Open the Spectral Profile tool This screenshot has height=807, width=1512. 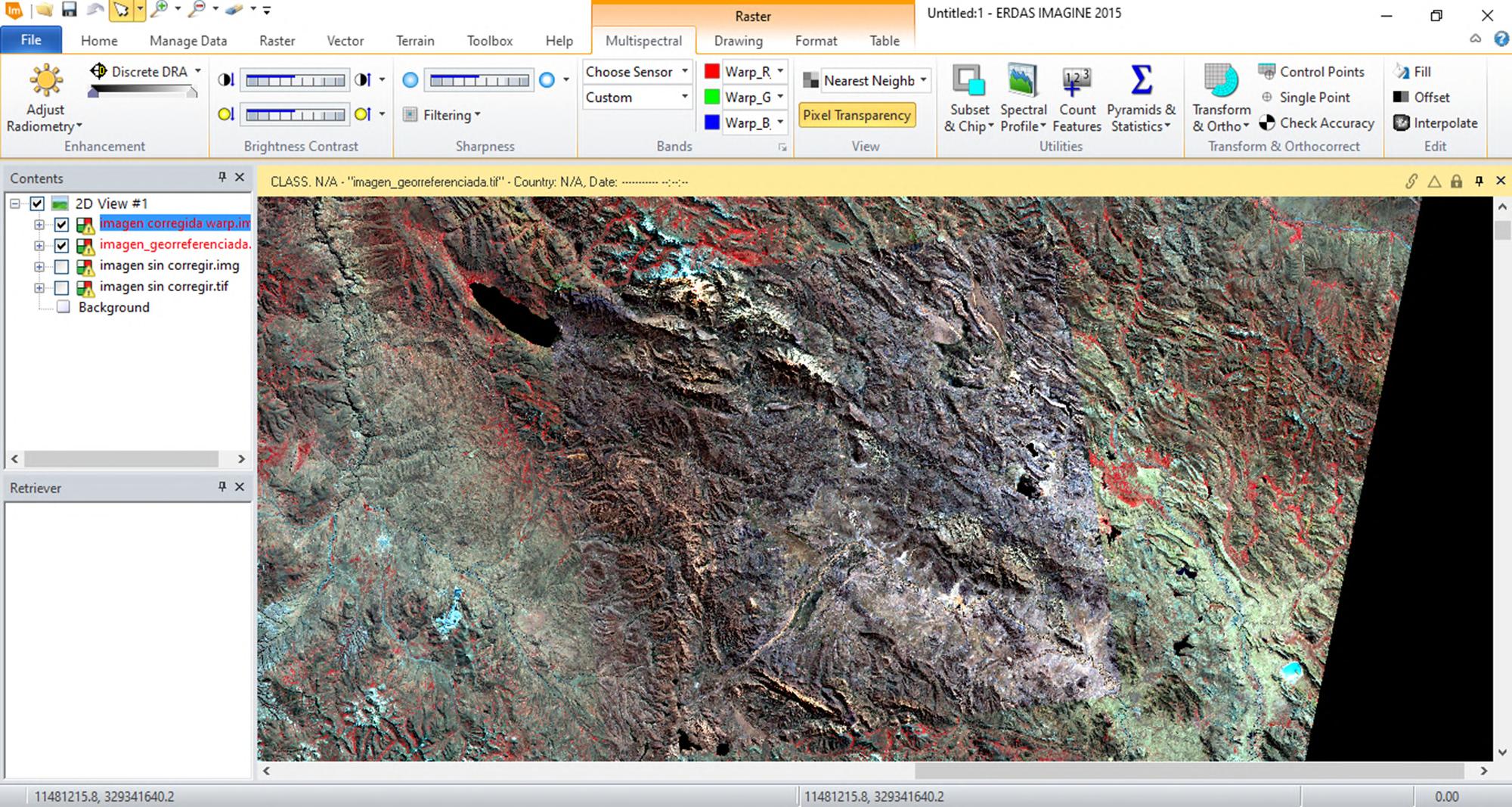pyautogui.click(x=1023, y=98)
